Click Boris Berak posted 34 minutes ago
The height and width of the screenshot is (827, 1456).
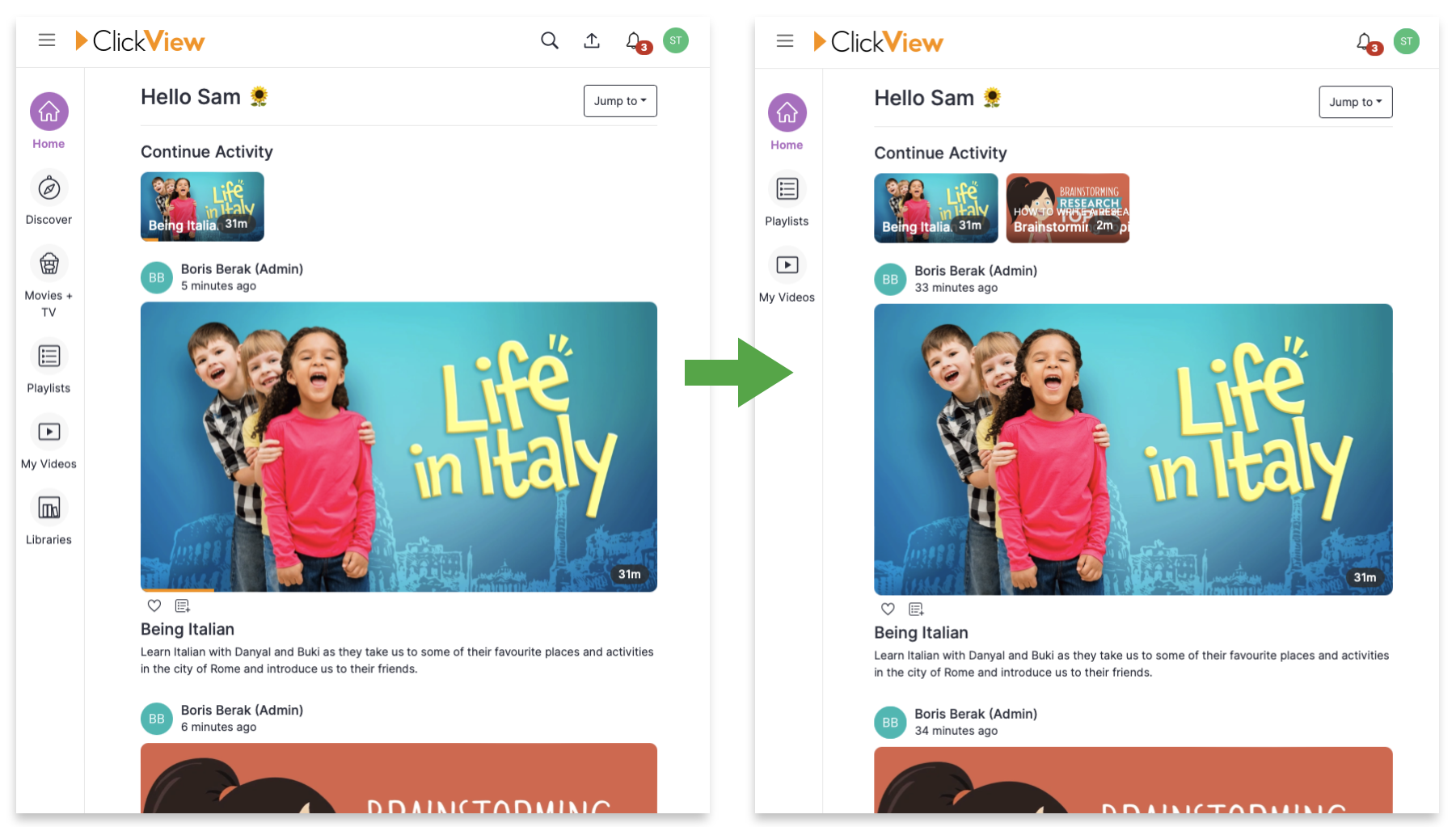coord(976,714)
